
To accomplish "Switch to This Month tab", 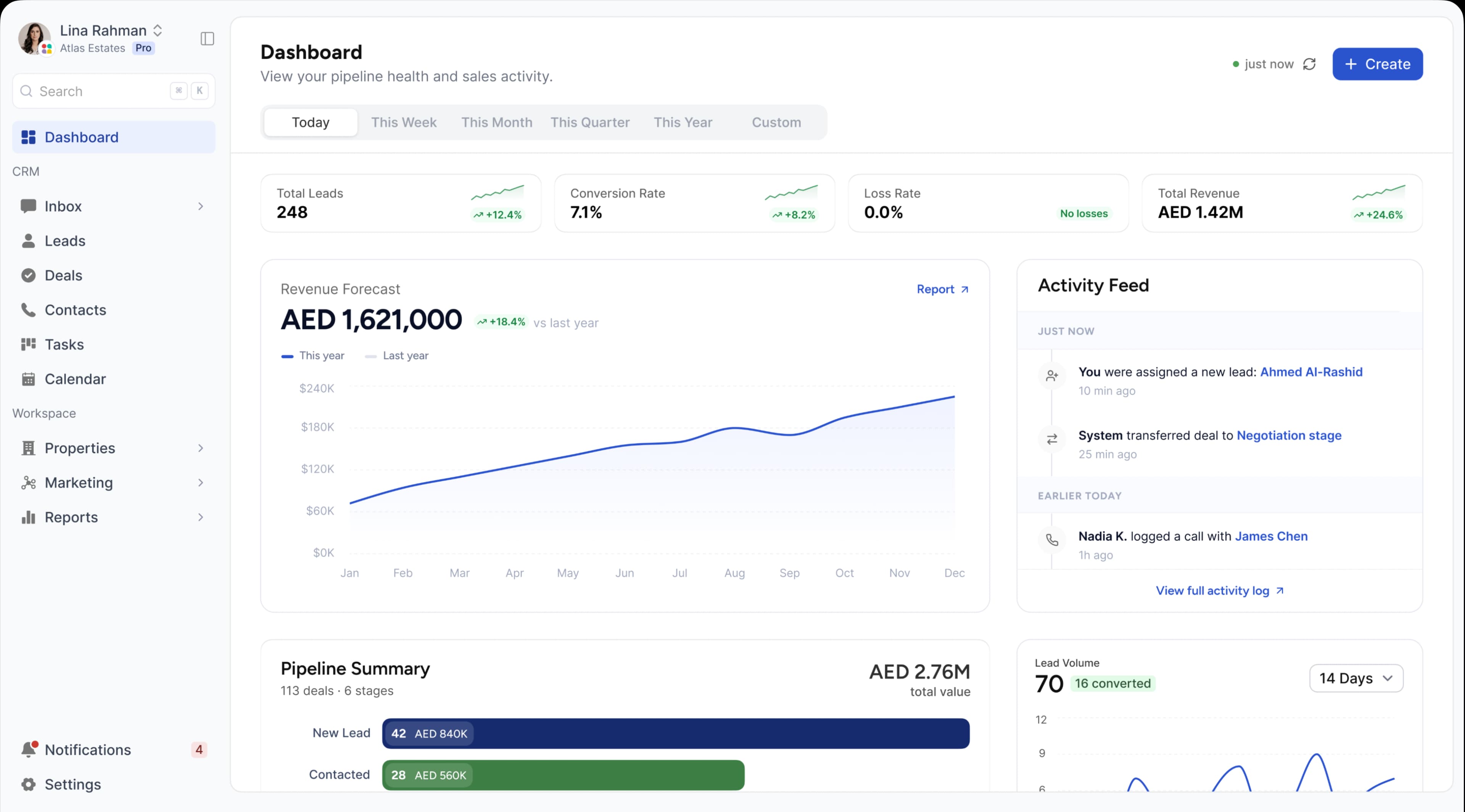I will (x=496, y=122).
